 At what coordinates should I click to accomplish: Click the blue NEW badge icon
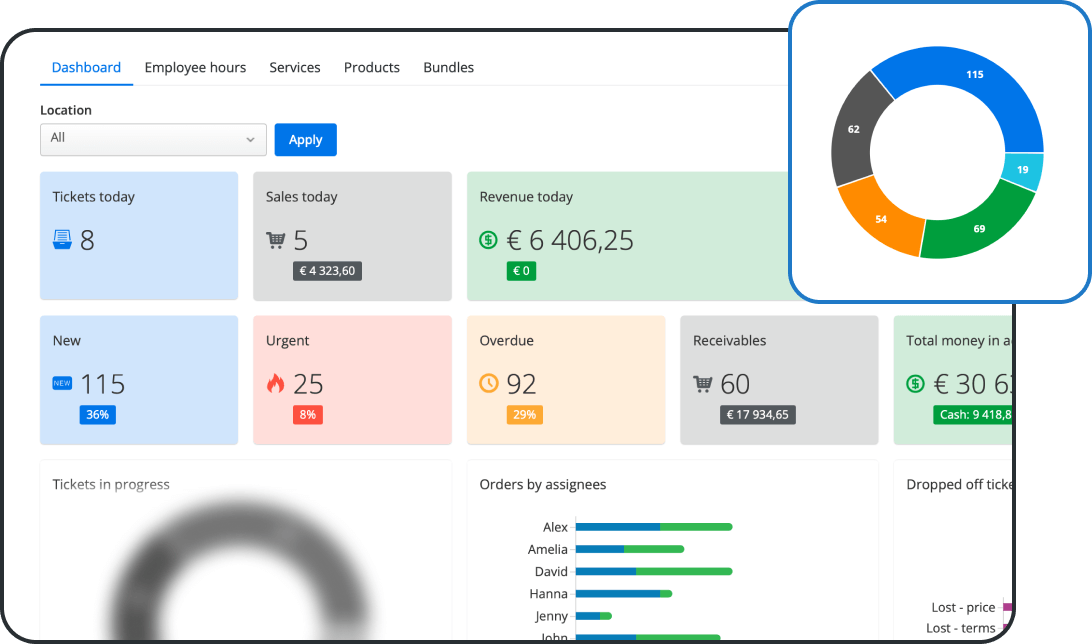pos(64,384)
